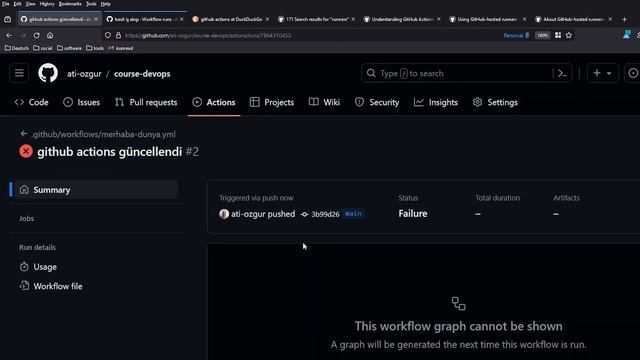Click the main branch label
Image resolution: width=640 pixels, height=360 pixels.
353,213
